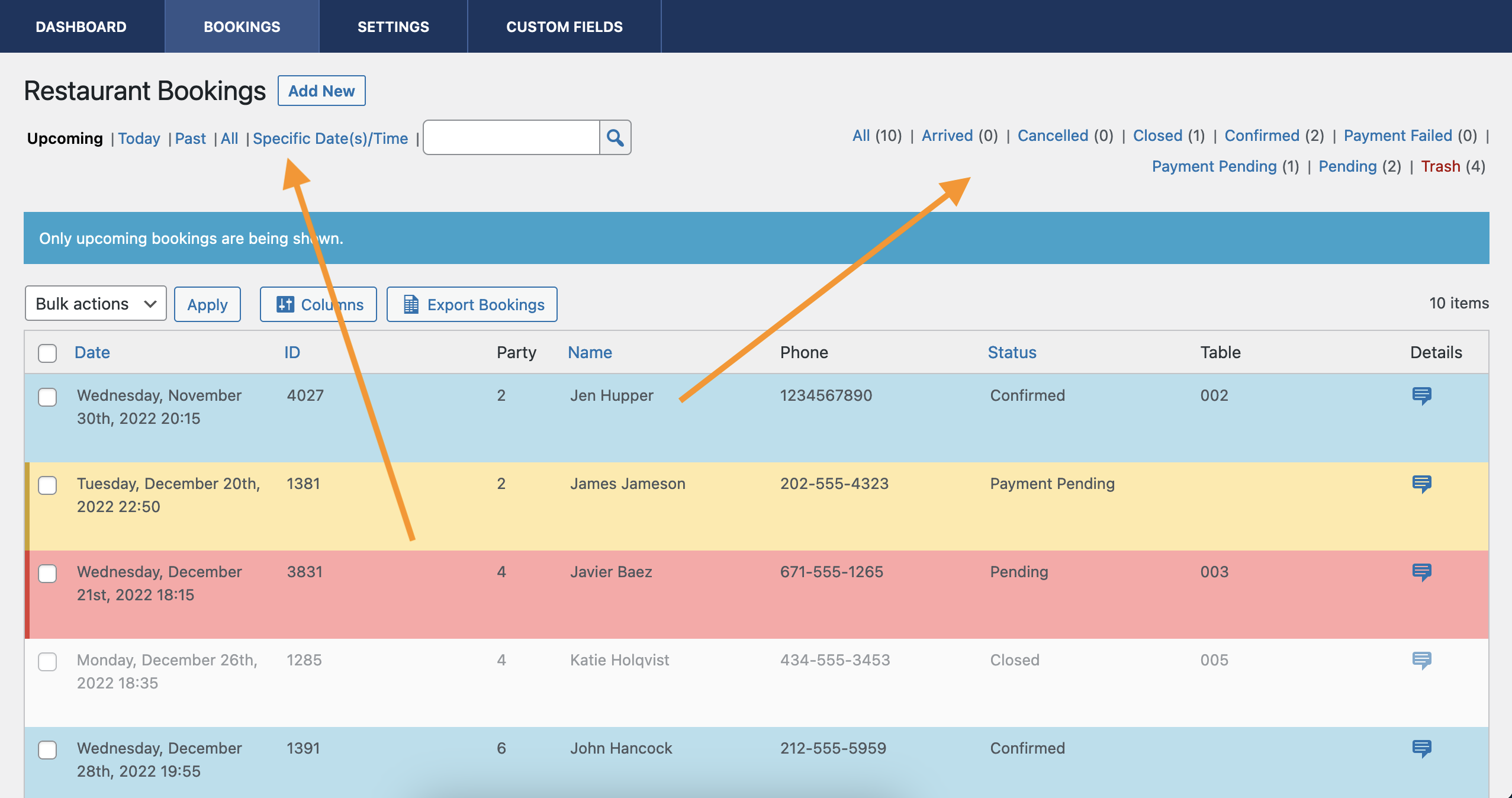Click the Export Bookings icon
The height and width of the screenshot is (798, 1512).
coord(410,303)
